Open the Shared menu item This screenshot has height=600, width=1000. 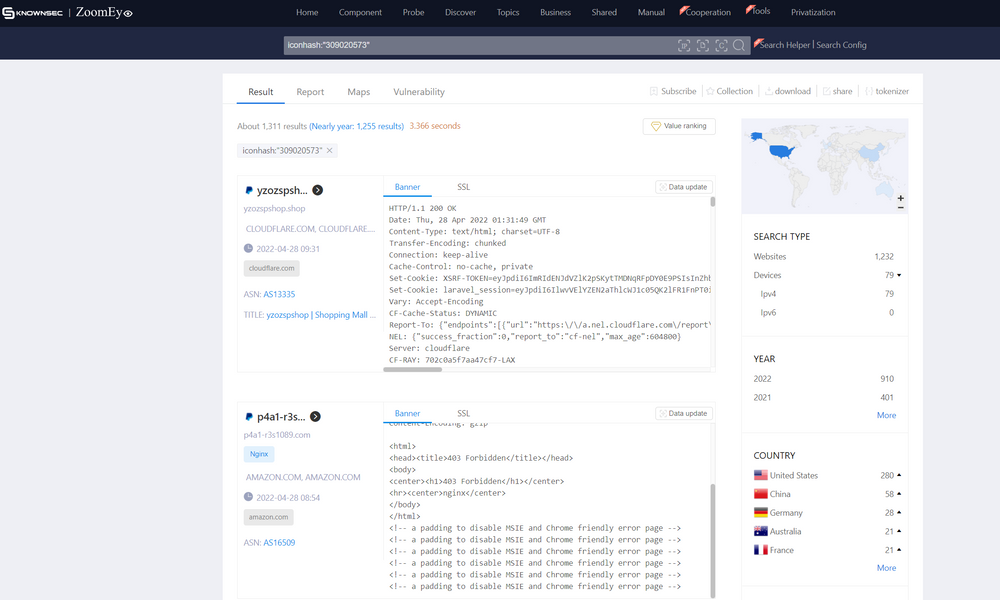[x=604, y=12]
